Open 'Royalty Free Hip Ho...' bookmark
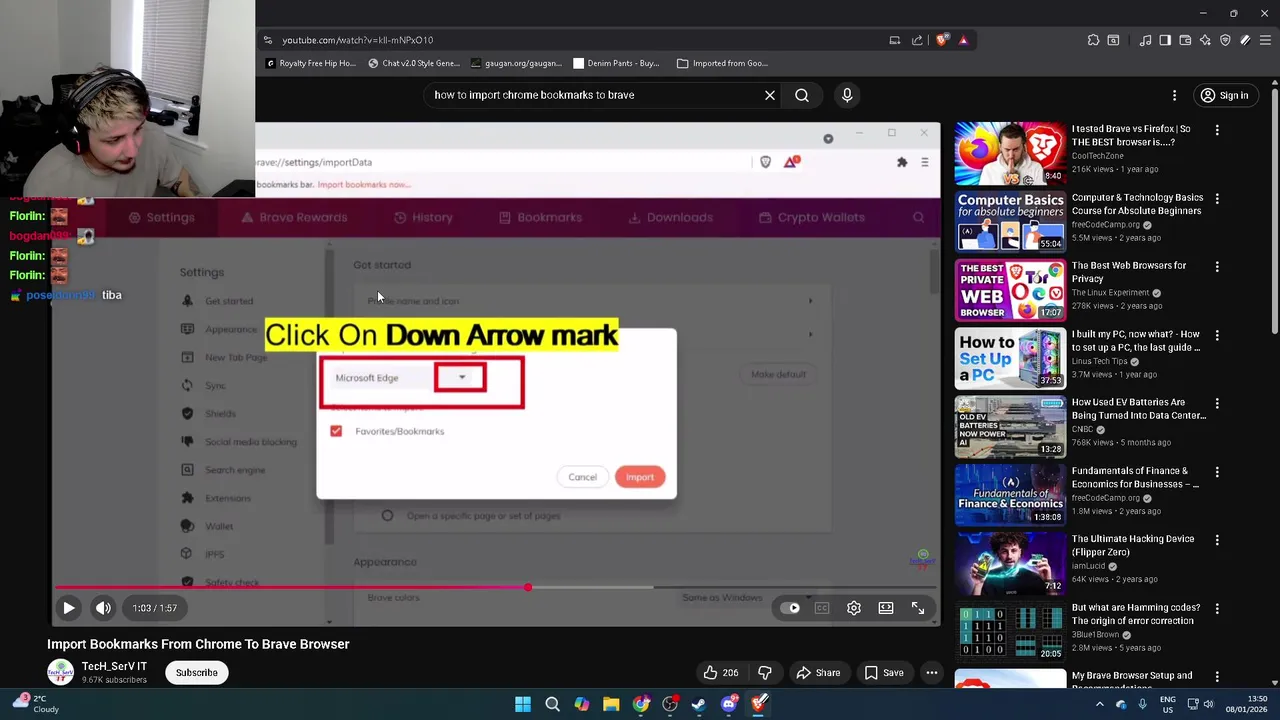The image size is (1280, 720). (x=310, y=63)
